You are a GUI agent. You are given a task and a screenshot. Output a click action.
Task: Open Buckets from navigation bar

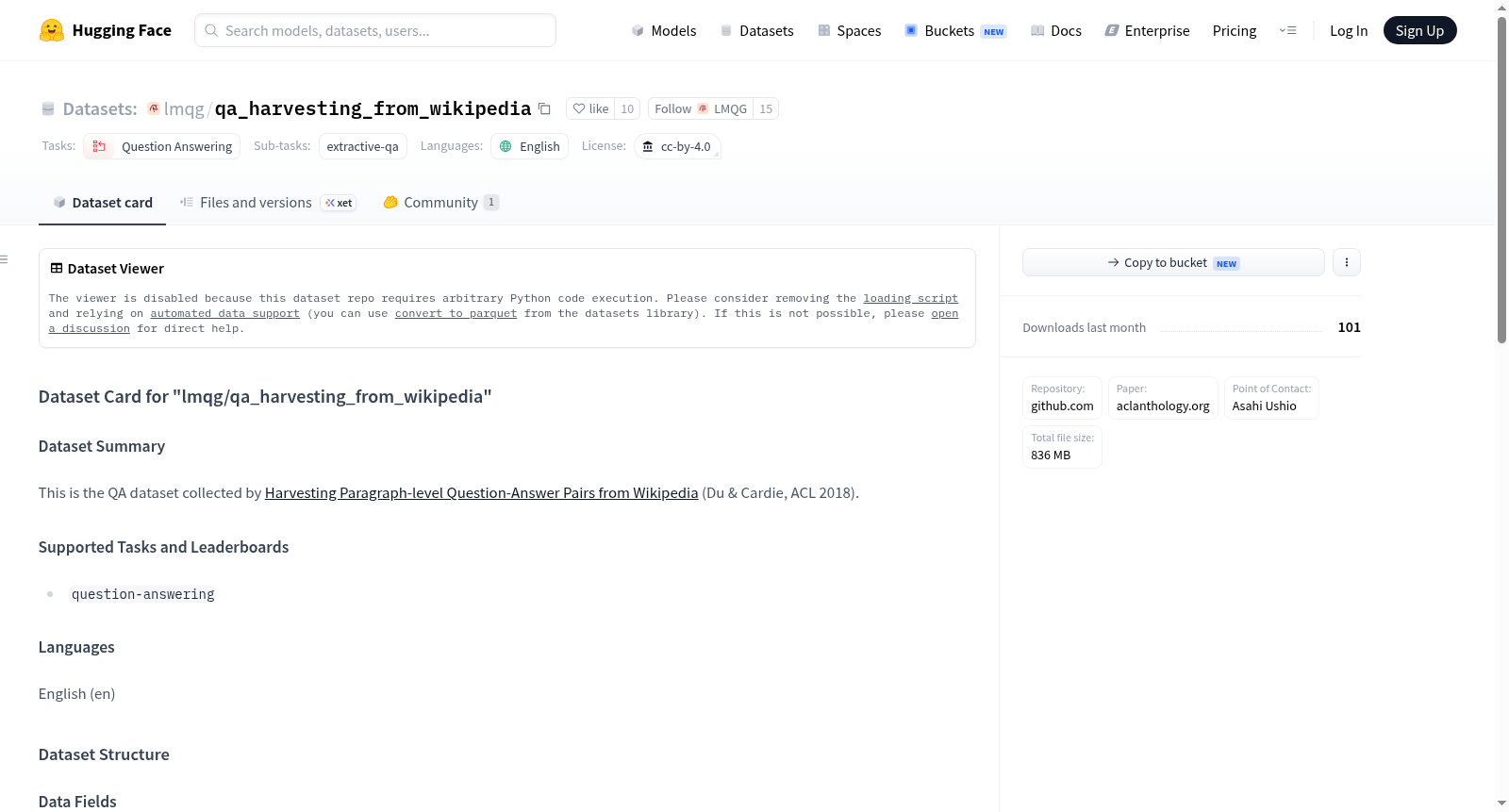tap(955, 30)
